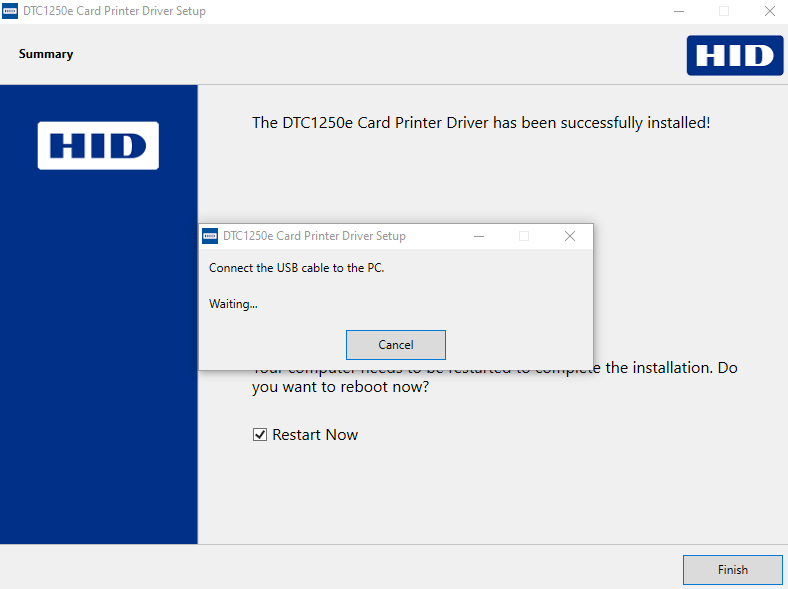Click the successfully installed message text
Screen dimensions: 788x589
pyautogui.click(x=481, y=123)
